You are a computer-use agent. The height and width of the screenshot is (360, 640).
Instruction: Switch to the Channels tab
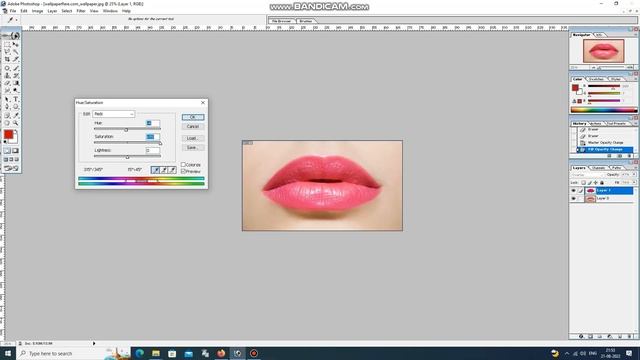[x=598, y=168]
